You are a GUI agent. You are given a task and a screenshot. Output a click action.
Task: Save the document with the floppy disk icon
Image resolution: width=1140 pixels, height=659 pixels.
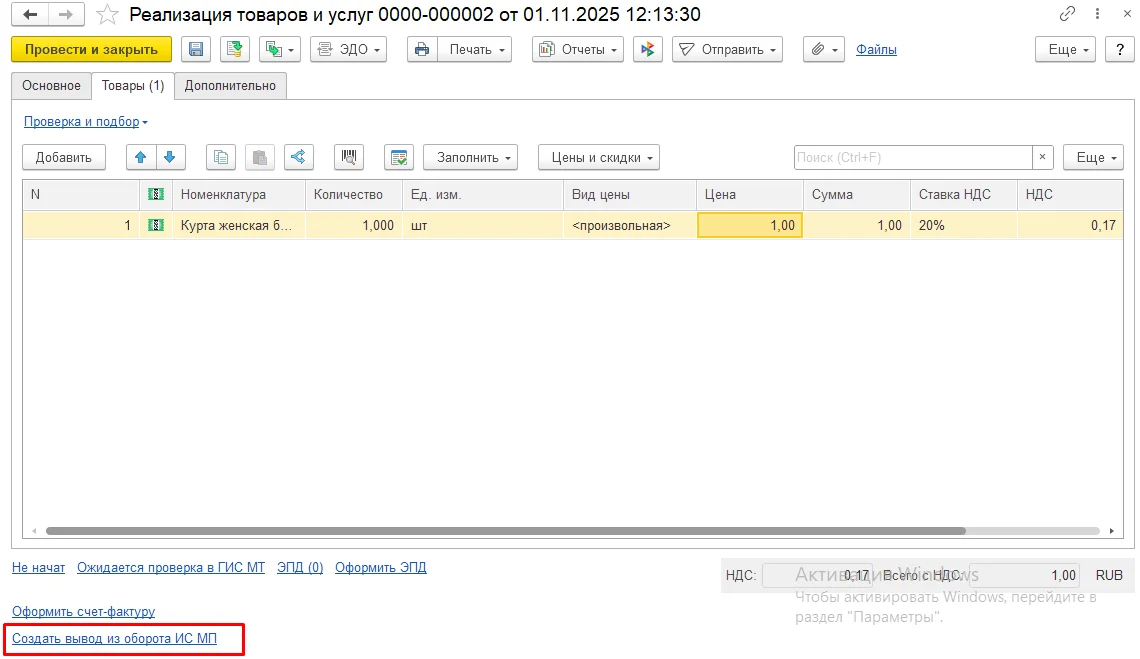pyautogui.click(x=196, y=49)
